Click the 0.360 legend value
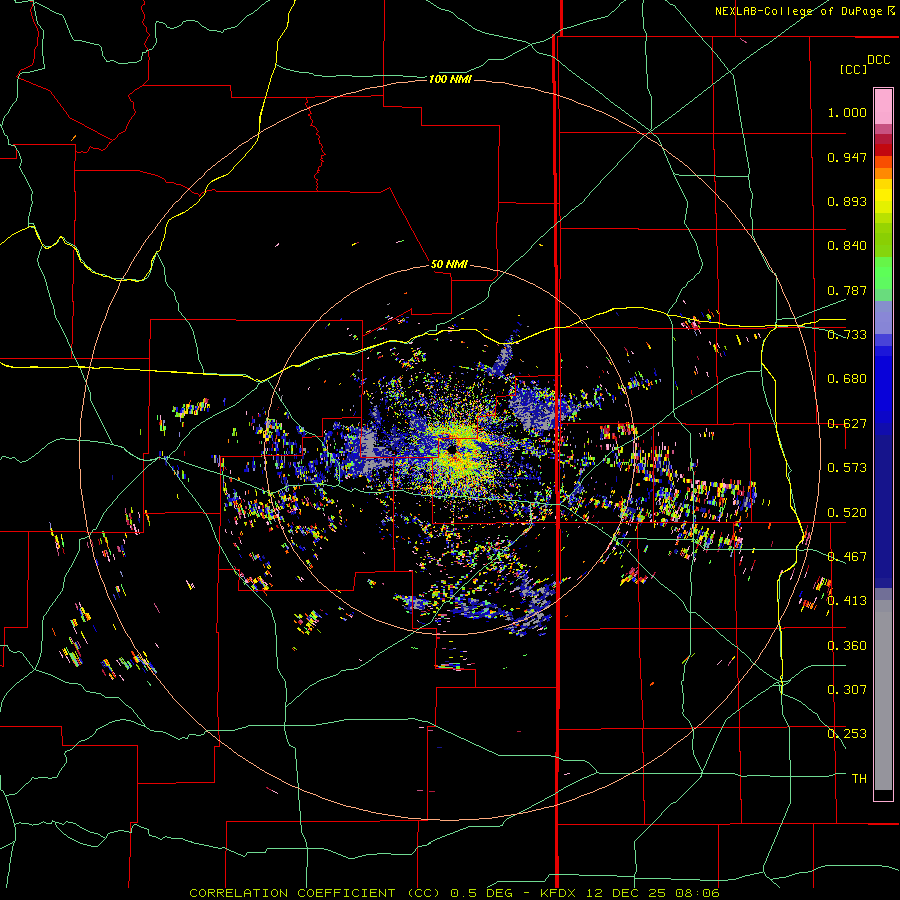900x900 pixels. pyautogui.click(x=847, y=646)
